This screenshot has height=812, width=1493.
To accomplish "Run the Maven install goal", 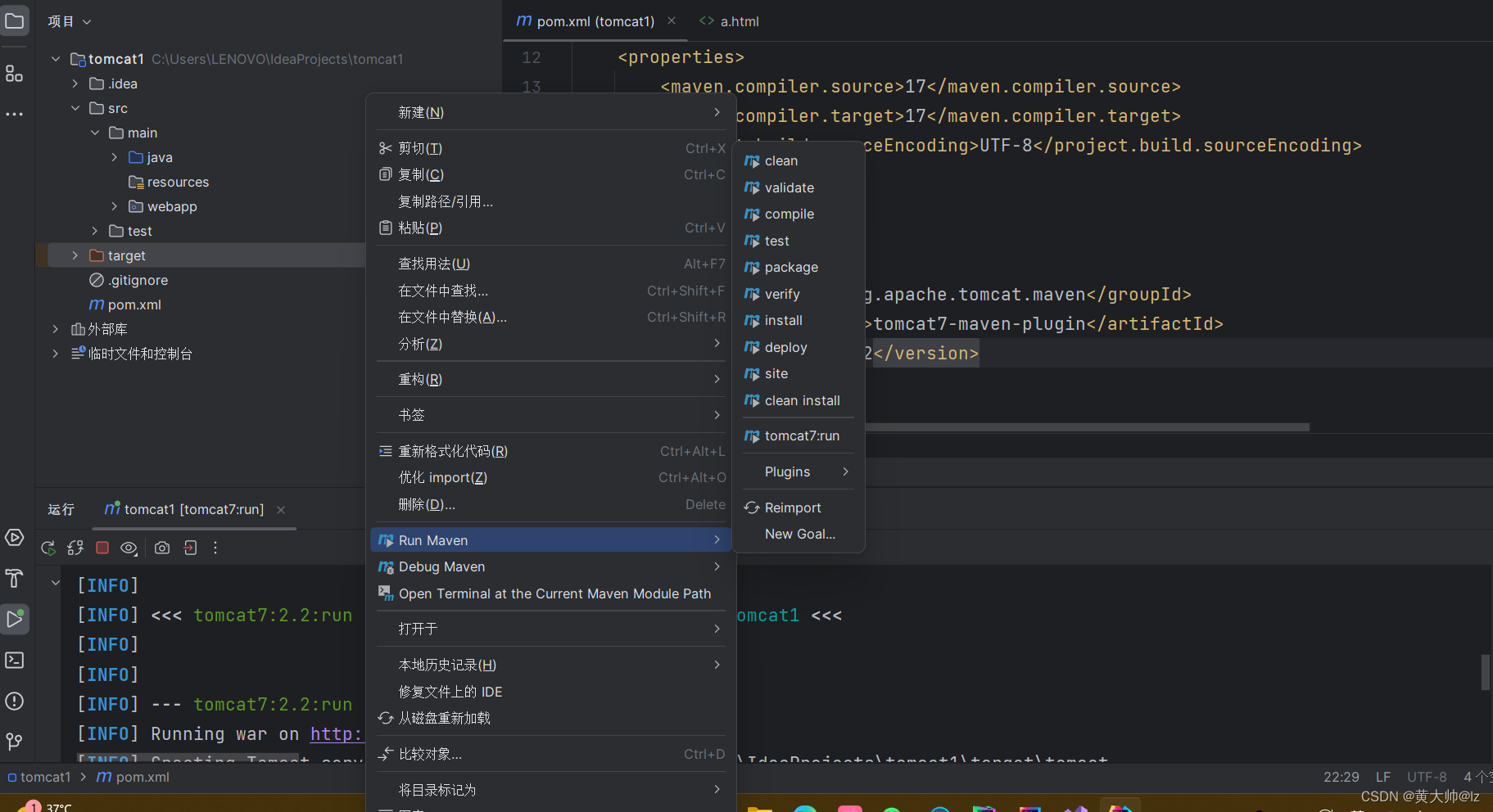I will pyautogui.click(x=799, y=321).
